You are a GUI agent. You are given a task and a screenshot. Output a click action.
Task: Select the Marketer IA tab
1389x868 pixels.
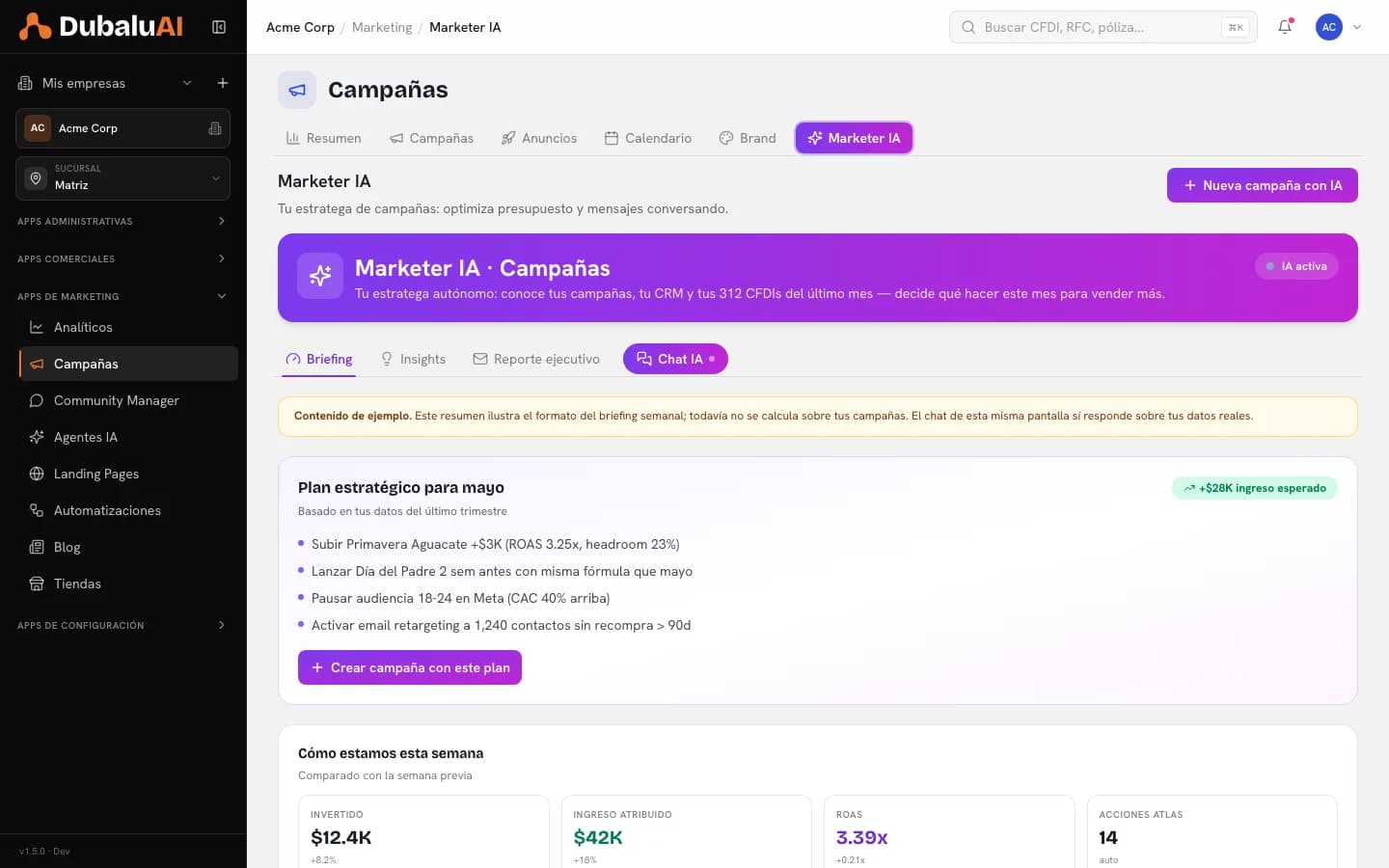(854, 138)
